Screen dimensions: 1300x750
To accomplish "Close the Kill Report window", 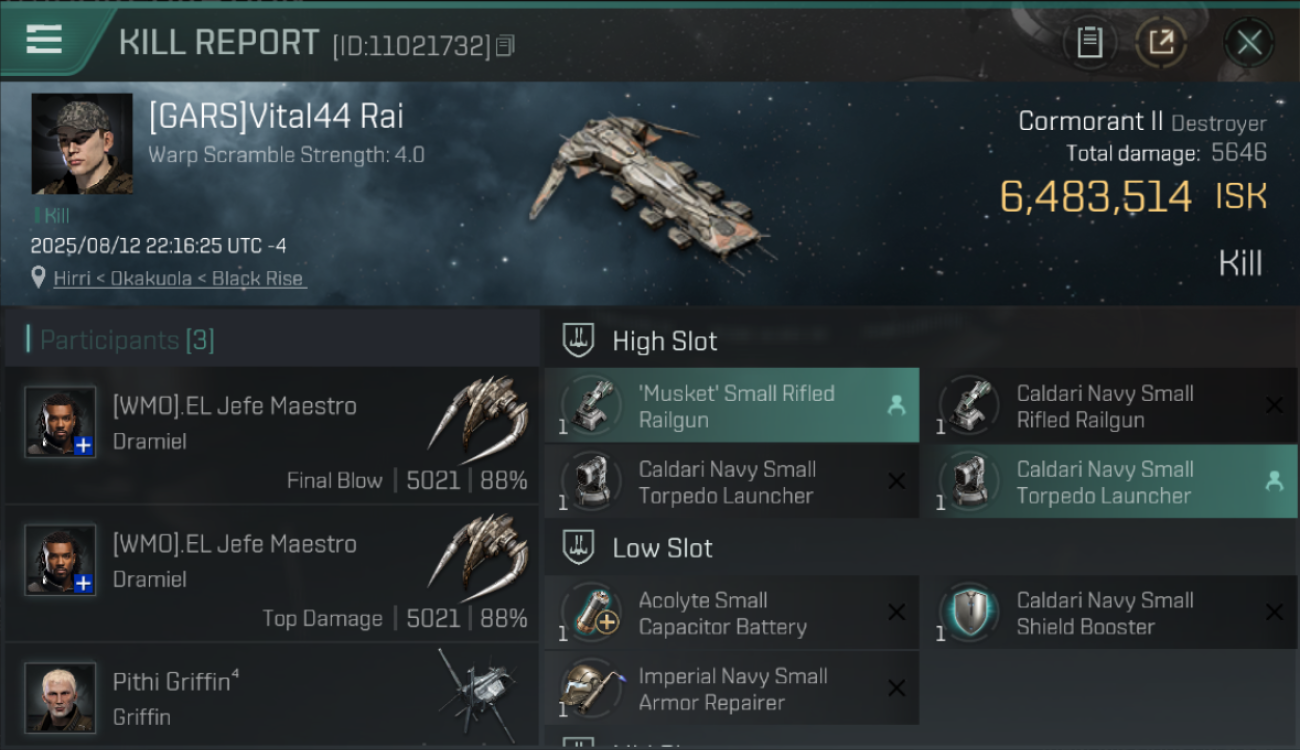I will 1249,42.
